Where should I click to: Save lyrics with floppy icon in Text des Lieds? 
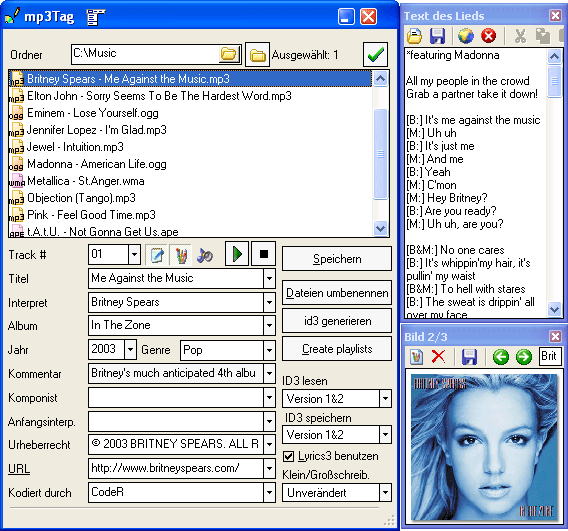[437, 36]
